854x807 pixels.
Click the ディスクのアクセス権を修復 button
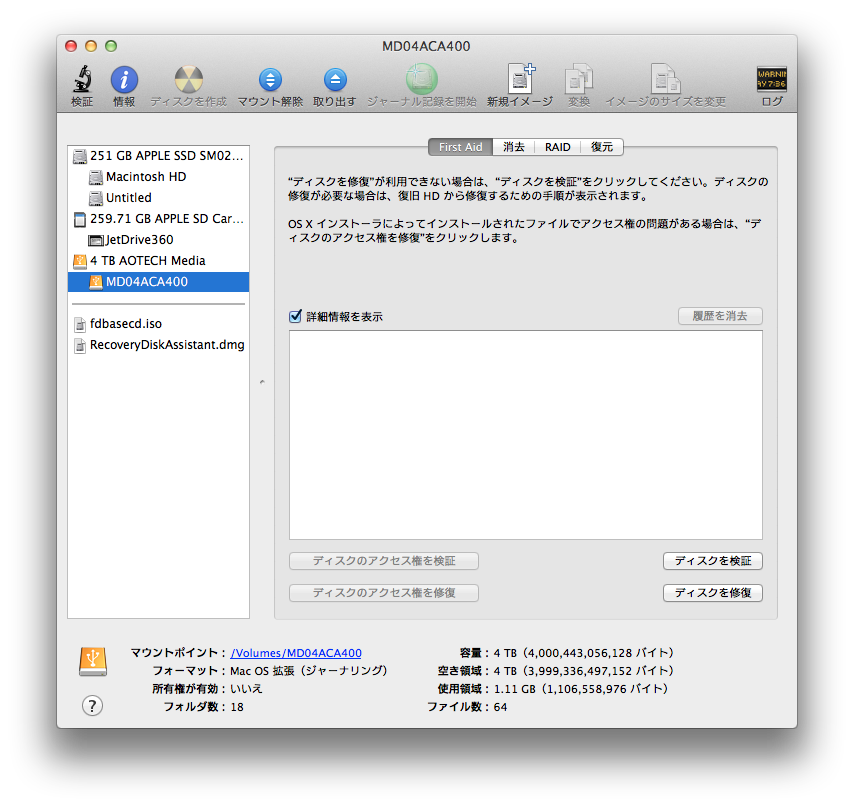pyautogui.click(x=384, y=593)
